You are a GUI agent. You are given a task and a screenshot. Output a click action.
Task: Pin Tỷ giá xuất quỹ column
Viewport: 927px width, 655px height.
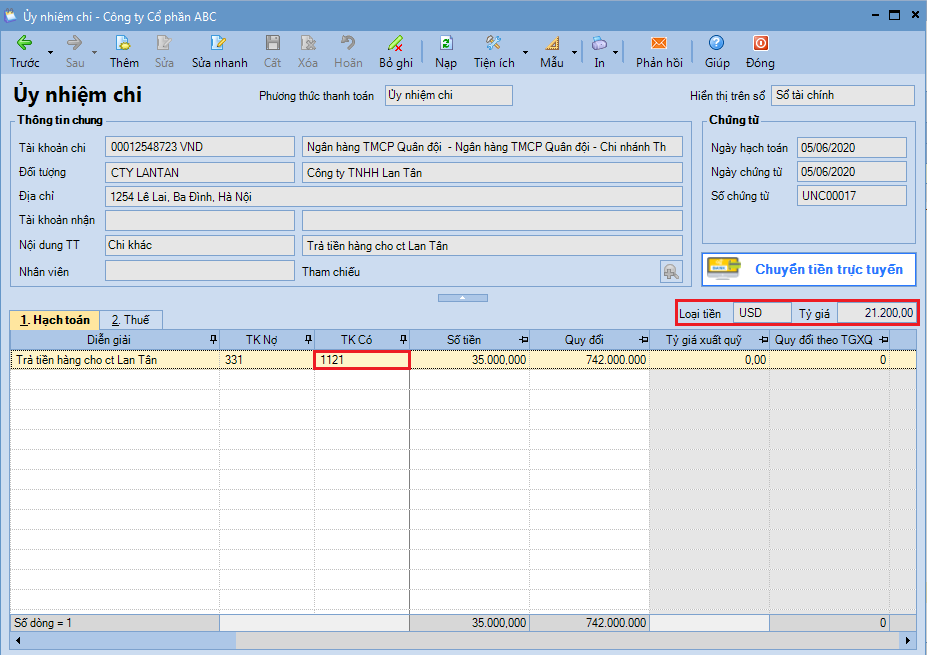pyautogui.click(x=763, y=339)
